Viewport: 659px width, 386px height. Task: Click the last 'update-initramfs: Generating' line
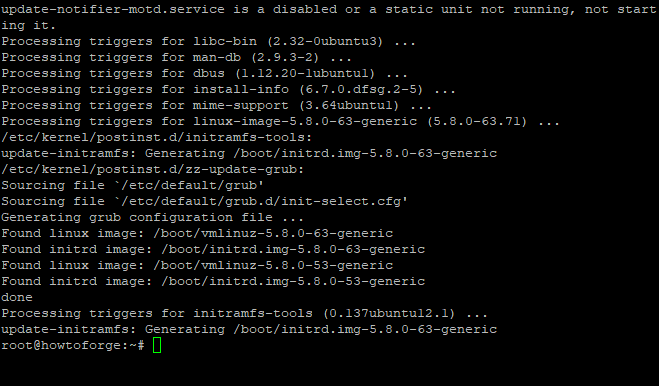(249, 329)
